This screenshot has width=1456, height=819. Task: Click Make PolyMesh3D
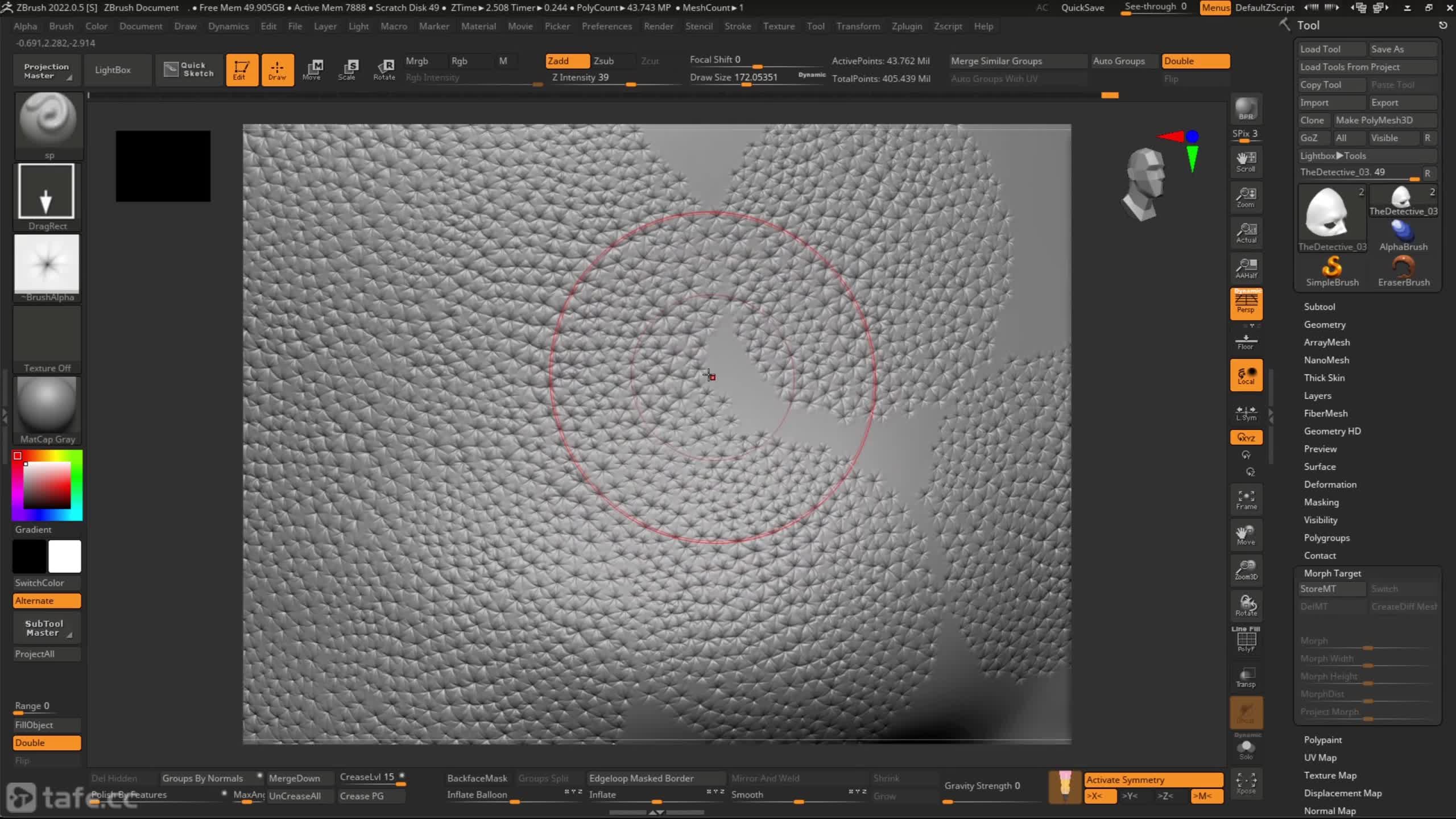coord(1385,120)
